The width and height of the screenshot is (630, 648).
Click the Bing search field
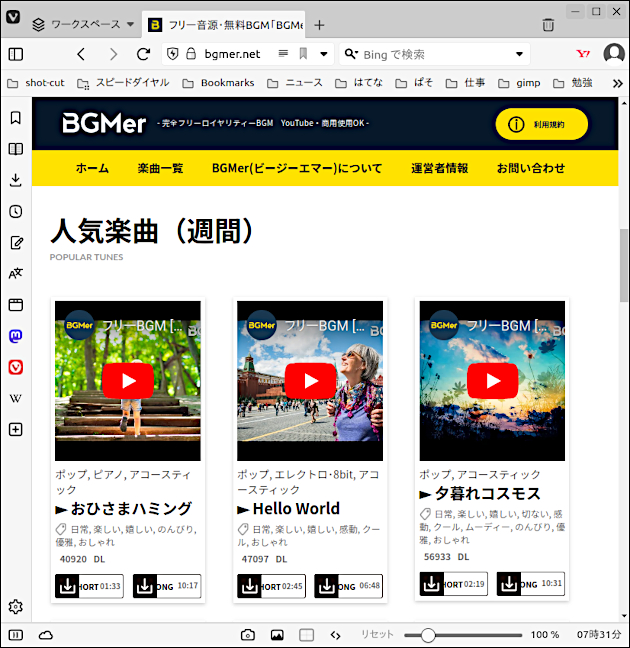pos(434,54)
